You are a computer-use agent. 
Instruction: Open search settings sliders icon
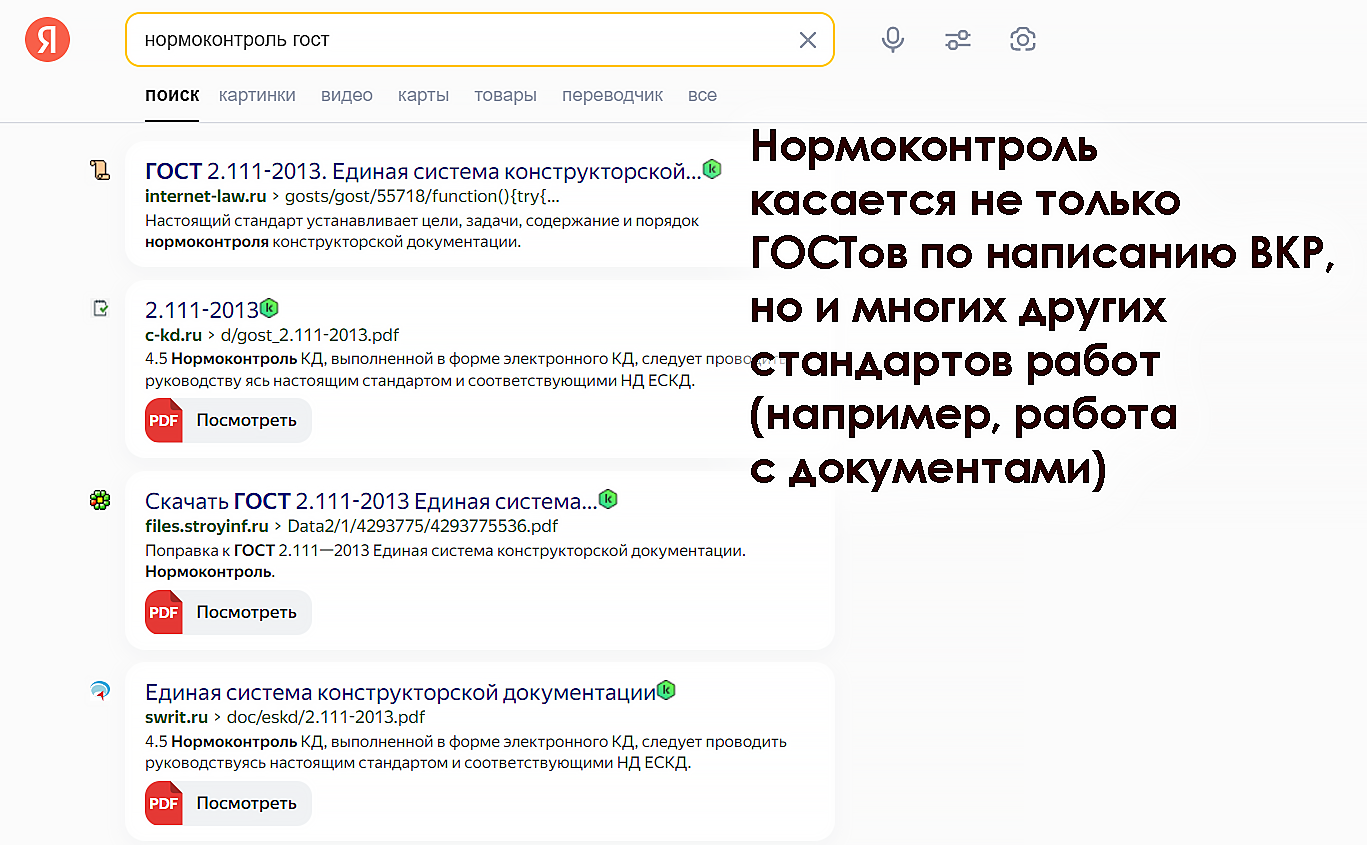[x=958, y=40]
